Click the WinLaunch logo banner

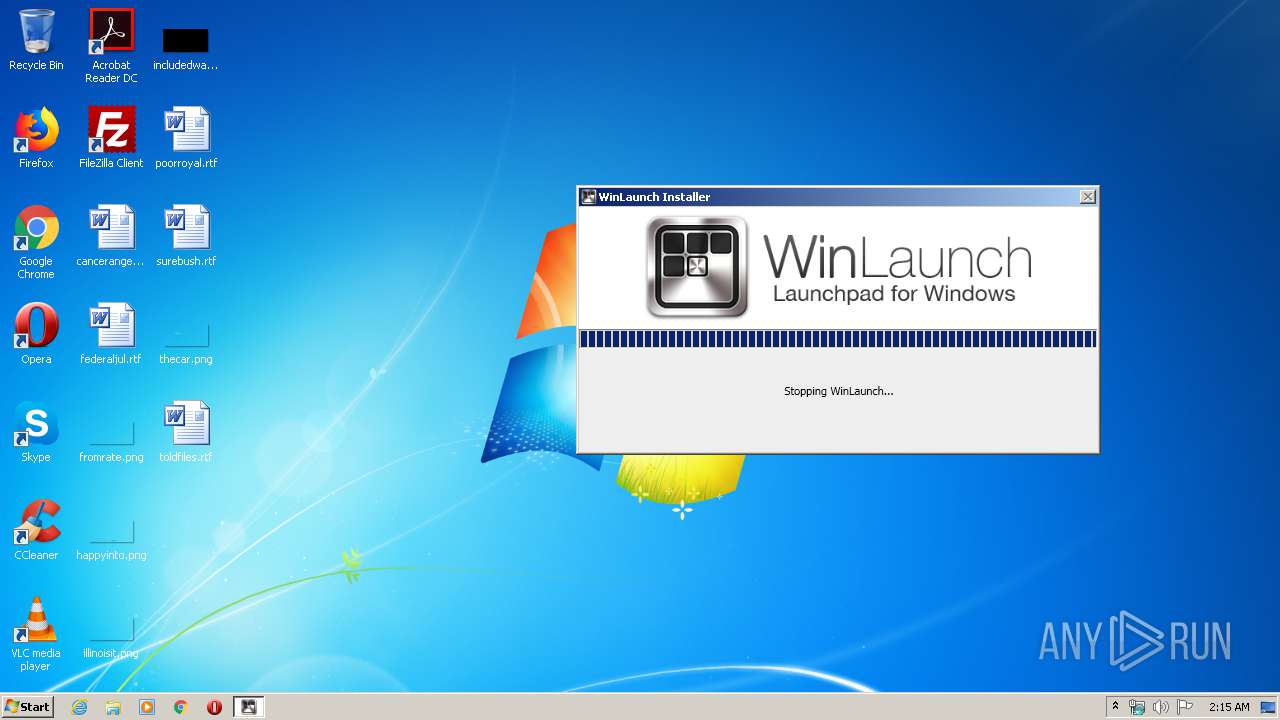(838, 267)
